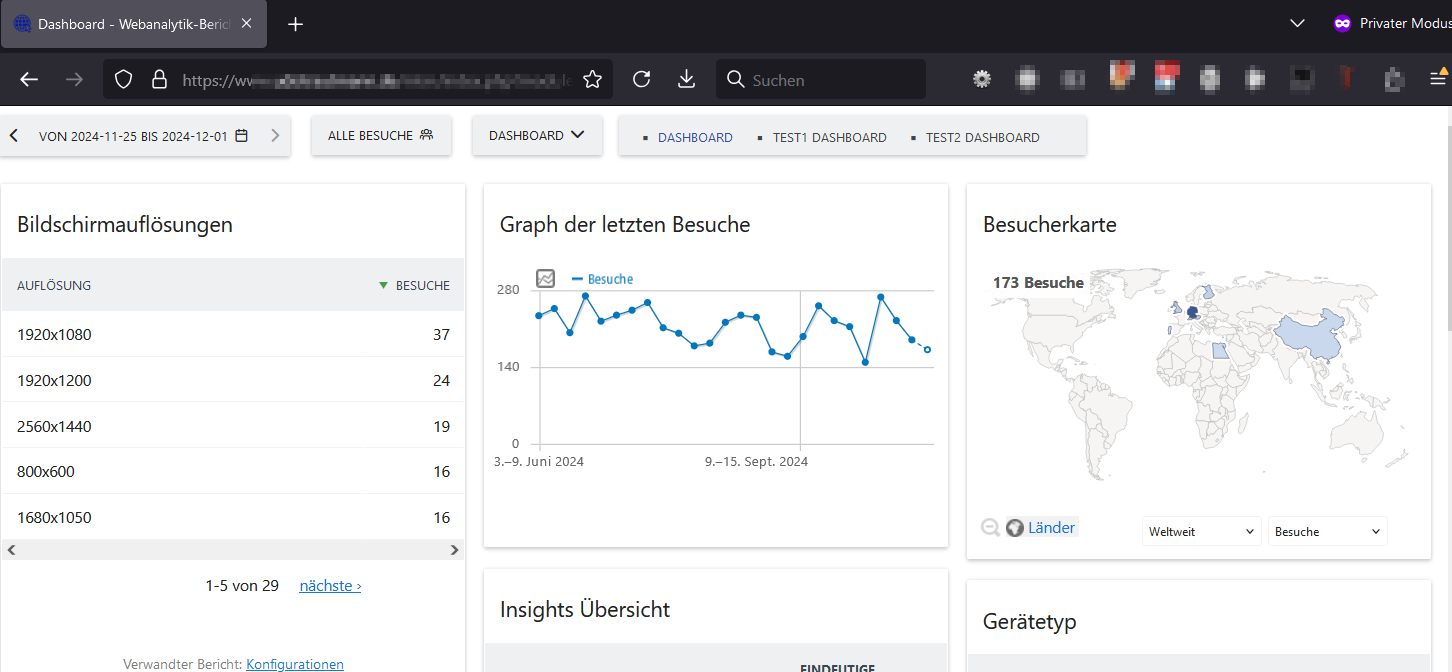Screen dimensions: 1452x672
Task: Click the gear extension icon in toolbar
Action: (982, 79)
